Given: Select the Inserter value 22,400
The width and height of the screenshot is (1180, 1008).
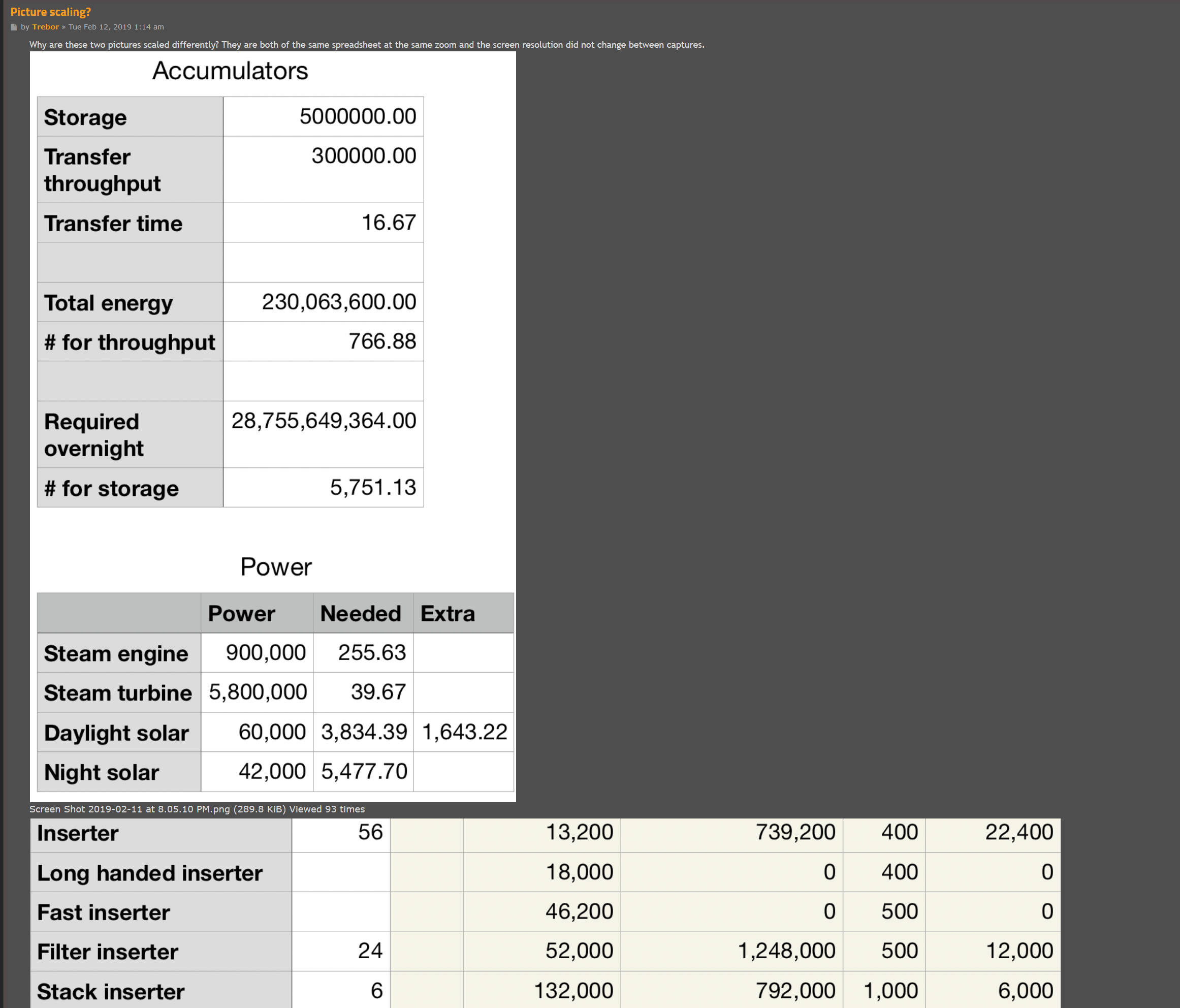Looking at the screenshot, I should coord(1019,832).
